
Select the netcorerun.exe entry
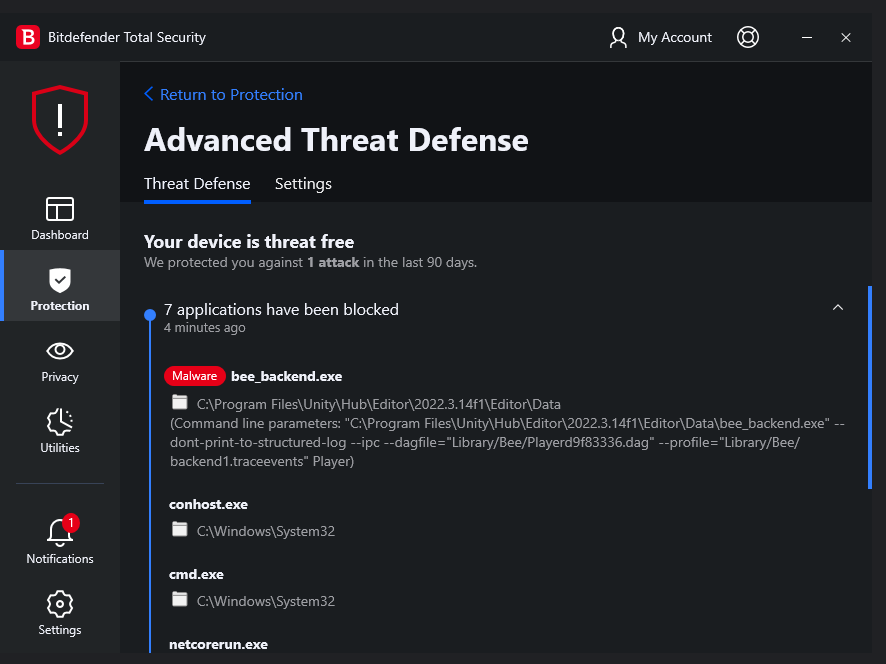click(218, 645)
